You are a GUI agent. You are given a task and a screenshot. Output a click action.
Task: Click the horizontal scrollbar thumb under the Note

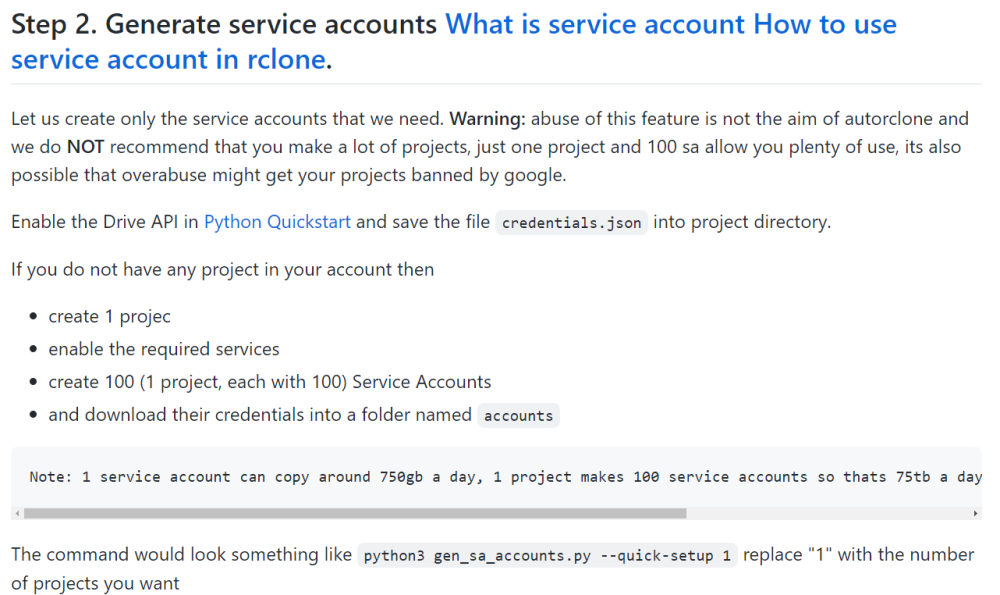point(355,513)
